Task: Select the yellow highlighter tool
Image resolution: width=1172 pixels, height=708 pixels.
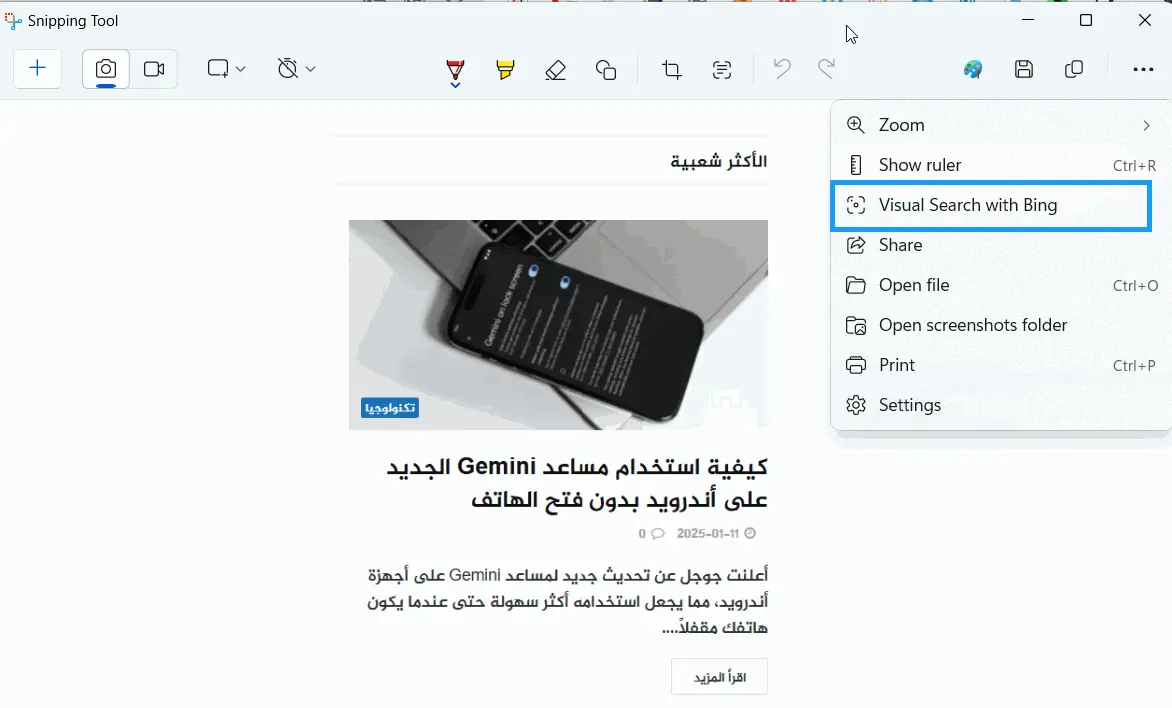Action: [x=505, y=69]
